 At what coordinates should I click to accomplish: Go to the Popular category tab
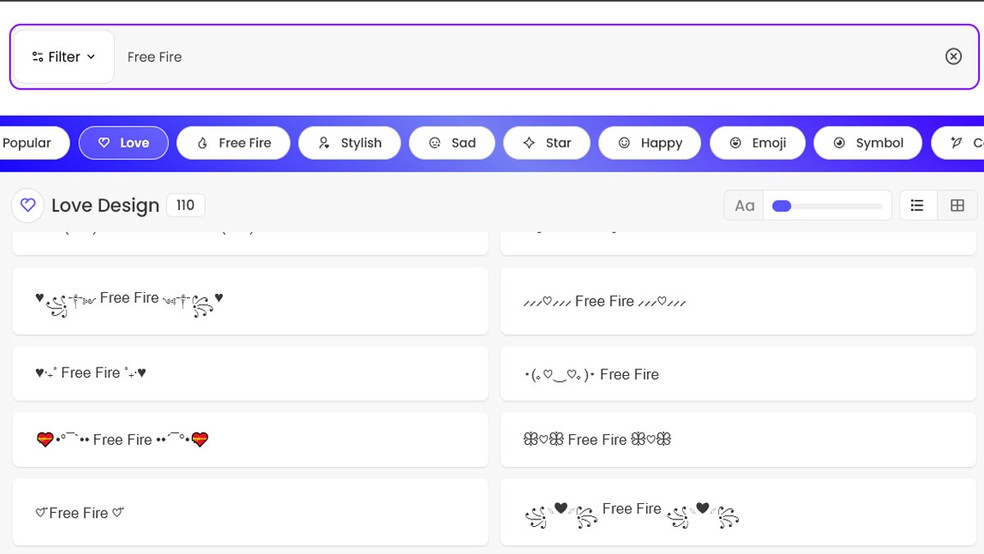pos(28,143)
